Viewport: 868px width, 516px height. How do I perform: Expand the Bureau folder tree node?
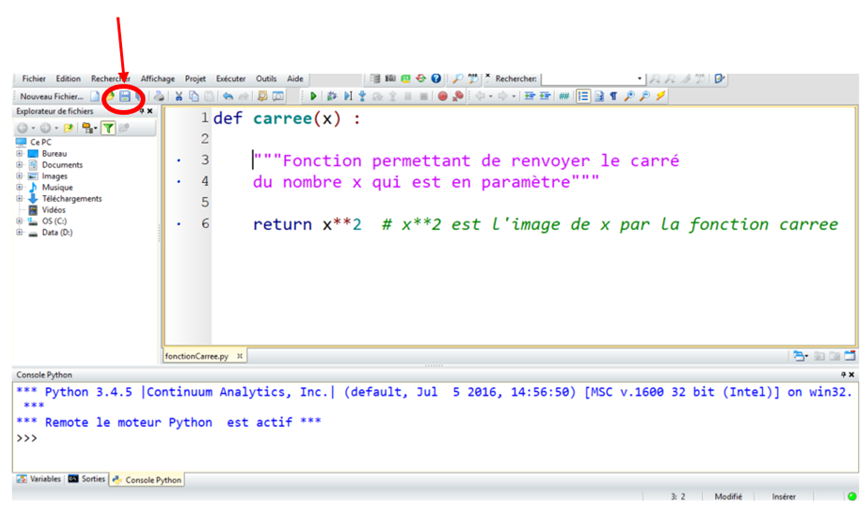pos(19,154)
